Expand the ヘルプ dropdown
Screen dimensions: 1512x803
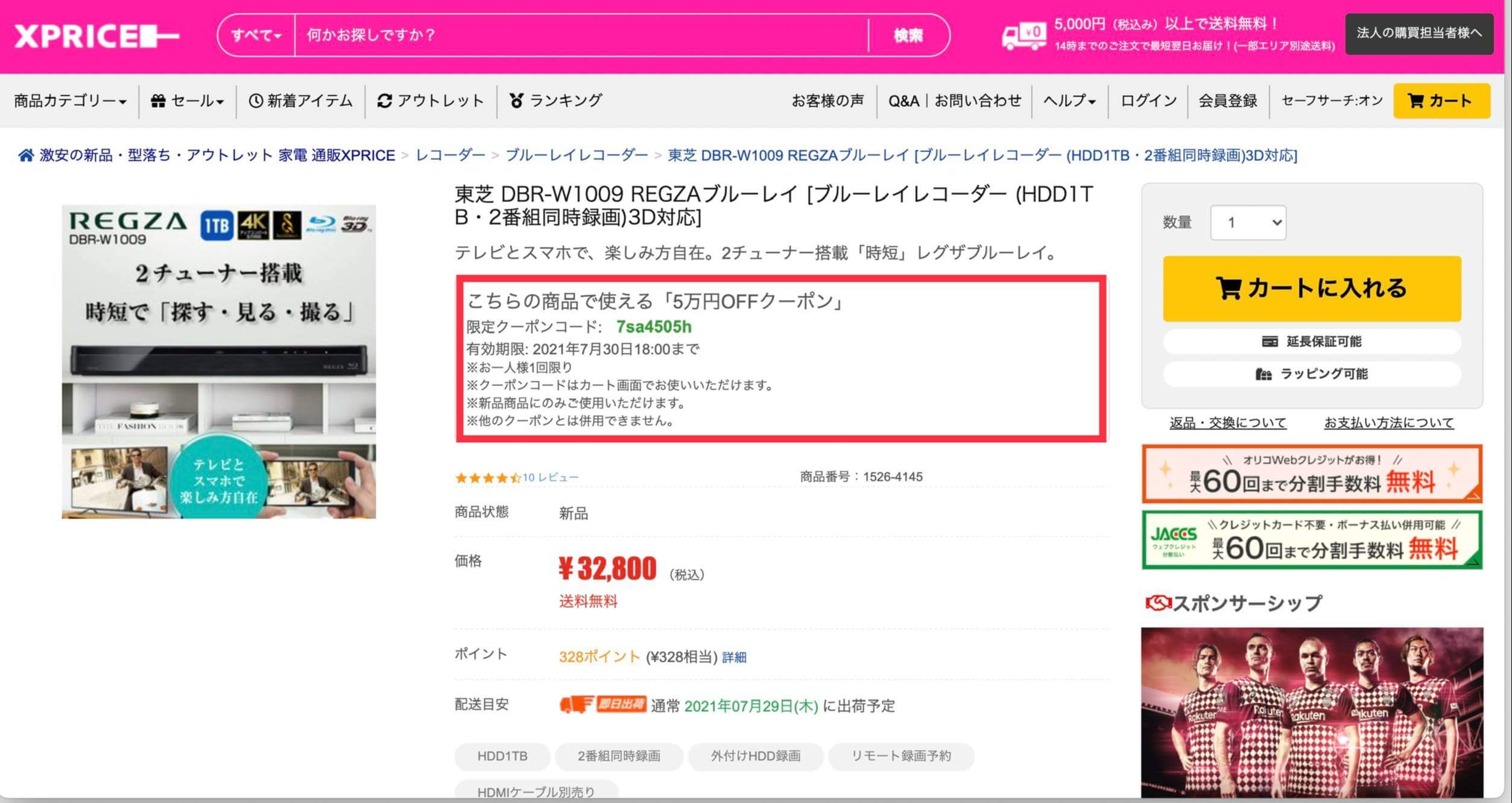(1069, 101)
